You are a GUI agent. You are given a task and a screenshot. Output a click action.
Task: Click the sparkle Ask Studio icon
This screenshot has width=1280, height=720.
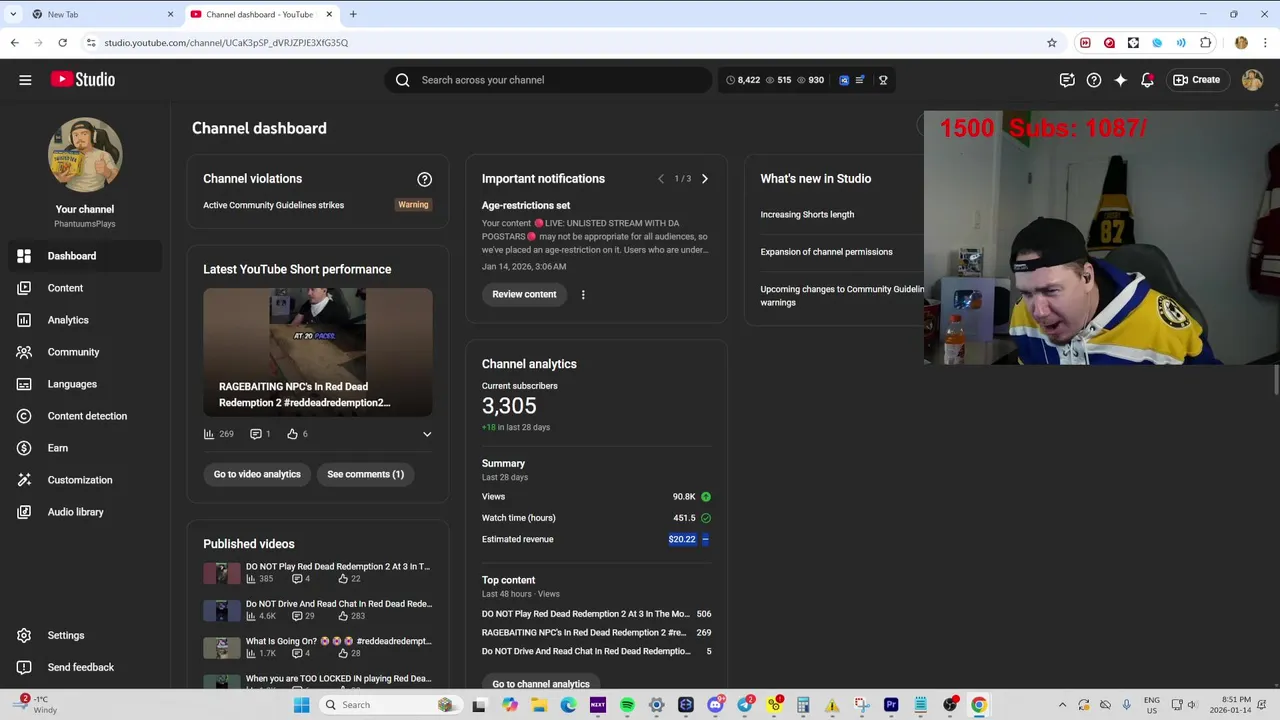point(1121,80)
